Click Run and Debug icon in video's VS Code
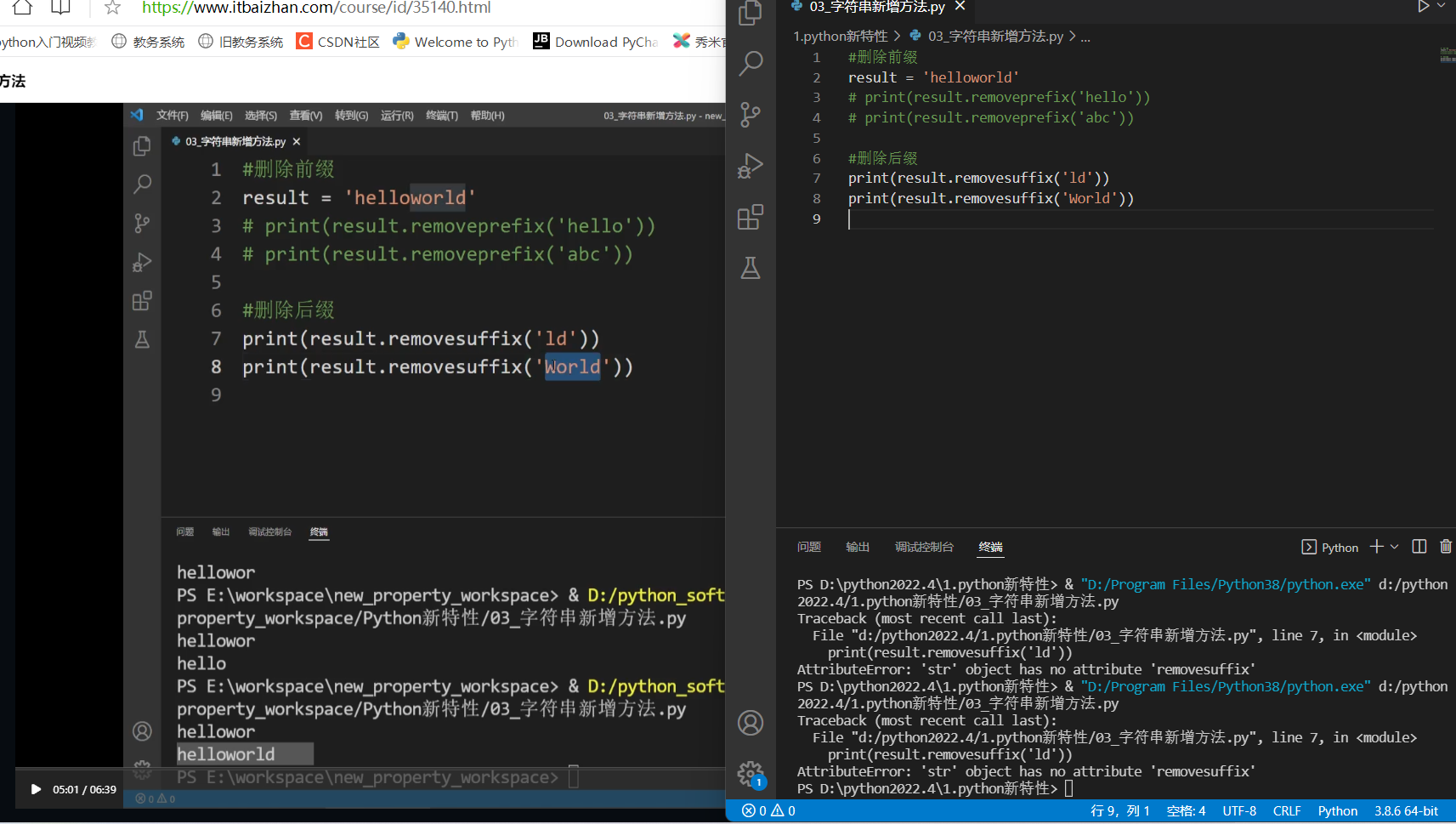1456x824 pixels. tap(142, 262)
